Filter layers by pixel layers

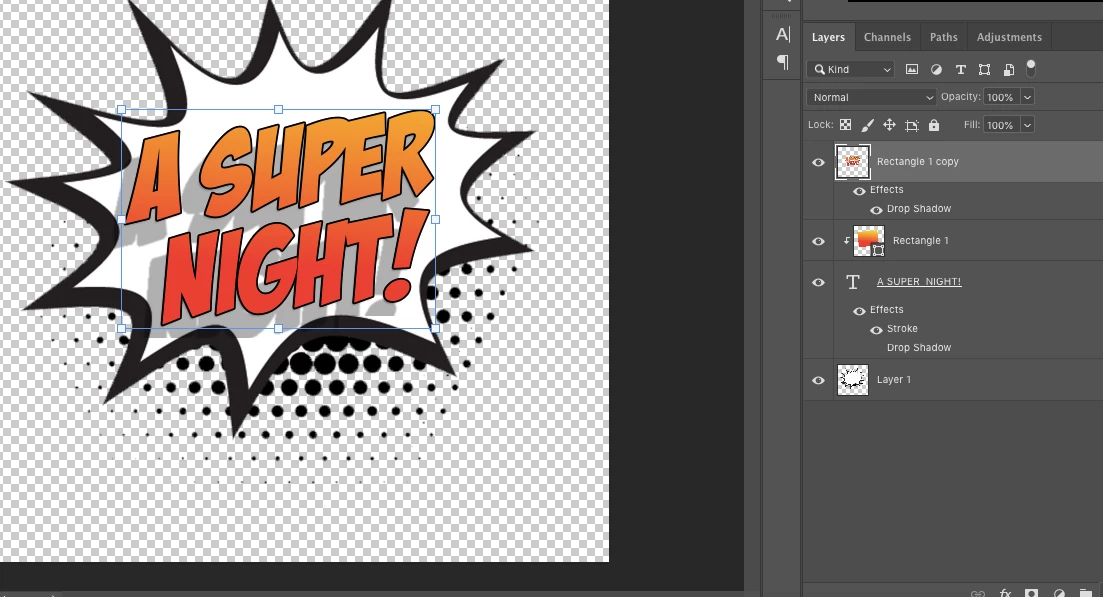click(912, 69)
